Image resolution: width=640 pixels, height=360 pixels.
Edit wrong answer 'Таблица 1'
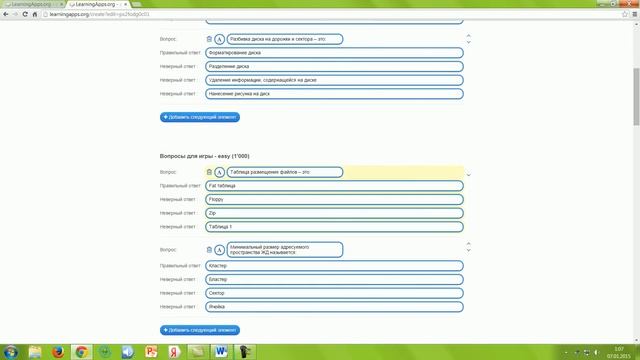[x=334, y=227]
